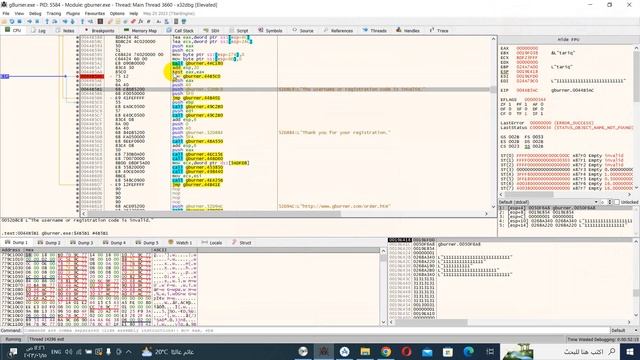The image size is (640, 360).
Task: Click the EAX register value
Action: (527, 48)
